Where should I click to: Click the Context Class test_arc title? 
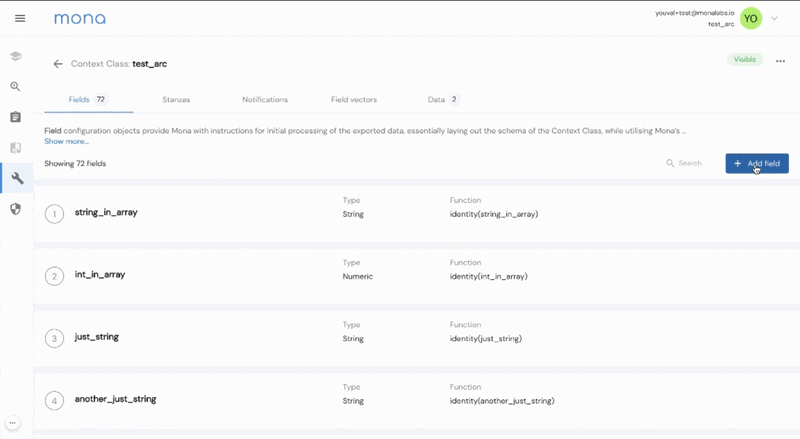coord(119,64)
